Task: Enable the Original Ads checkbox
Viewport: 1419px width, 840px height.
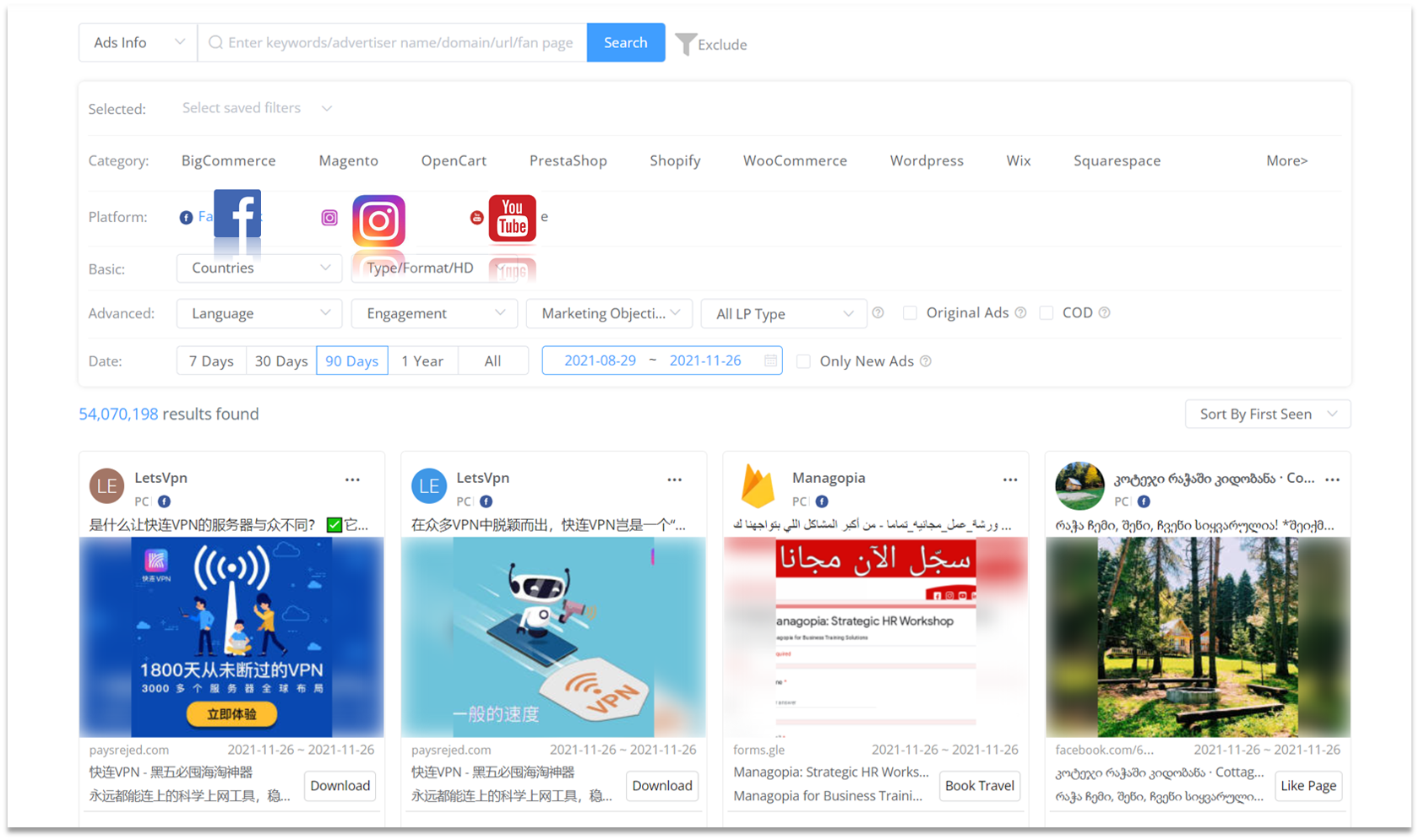Action: point(910,313)
